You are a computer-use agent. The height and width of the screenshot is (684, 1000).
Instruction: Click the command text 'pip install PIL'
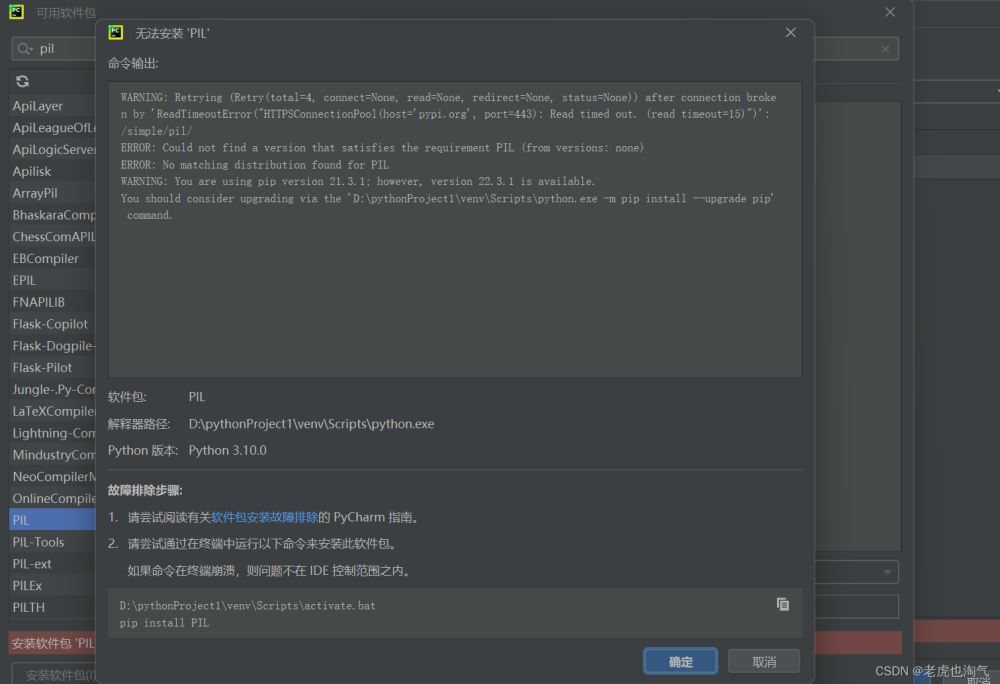(165, 623)
